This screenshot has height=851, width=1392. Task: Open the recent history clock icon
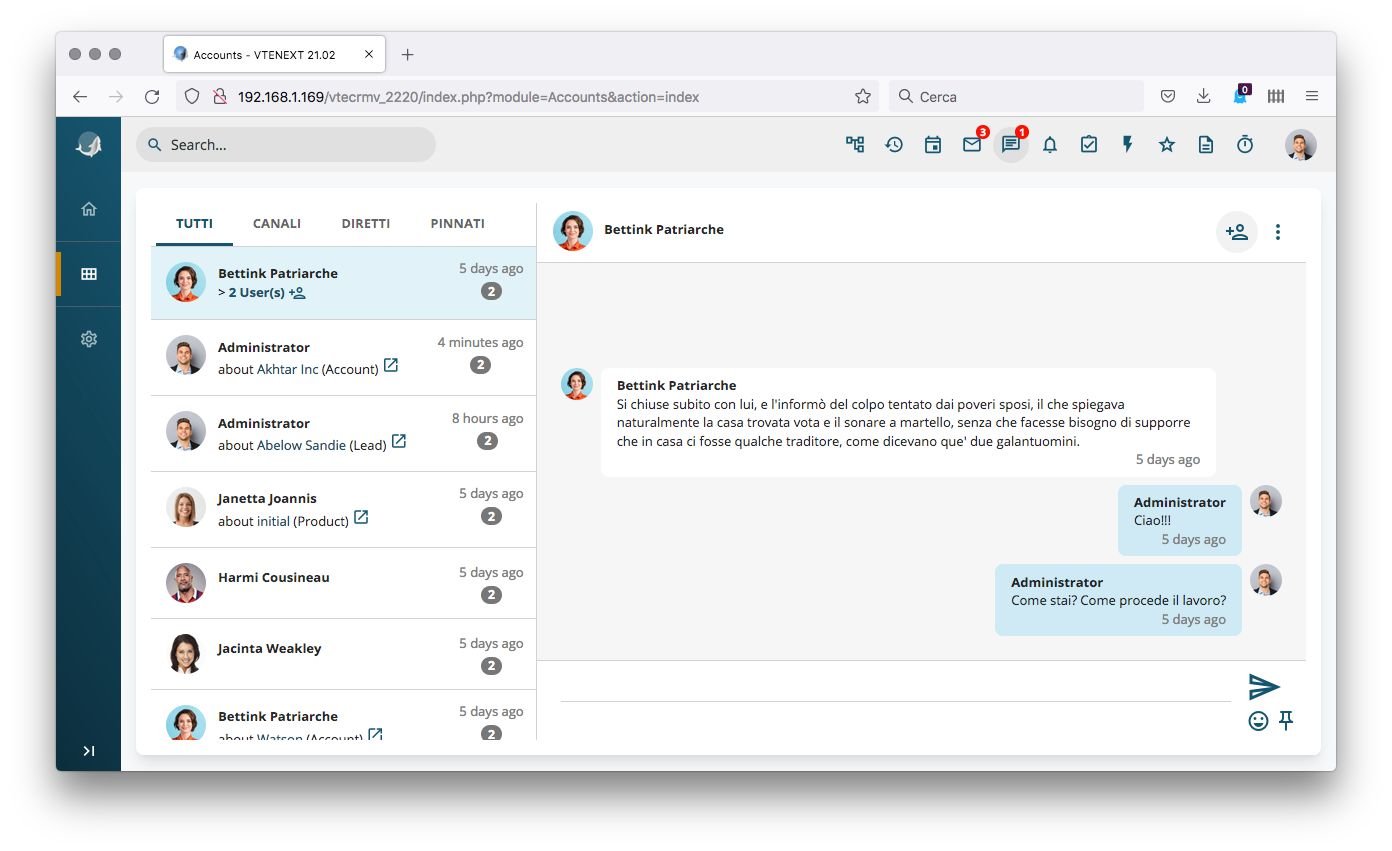tap(894, 145)
